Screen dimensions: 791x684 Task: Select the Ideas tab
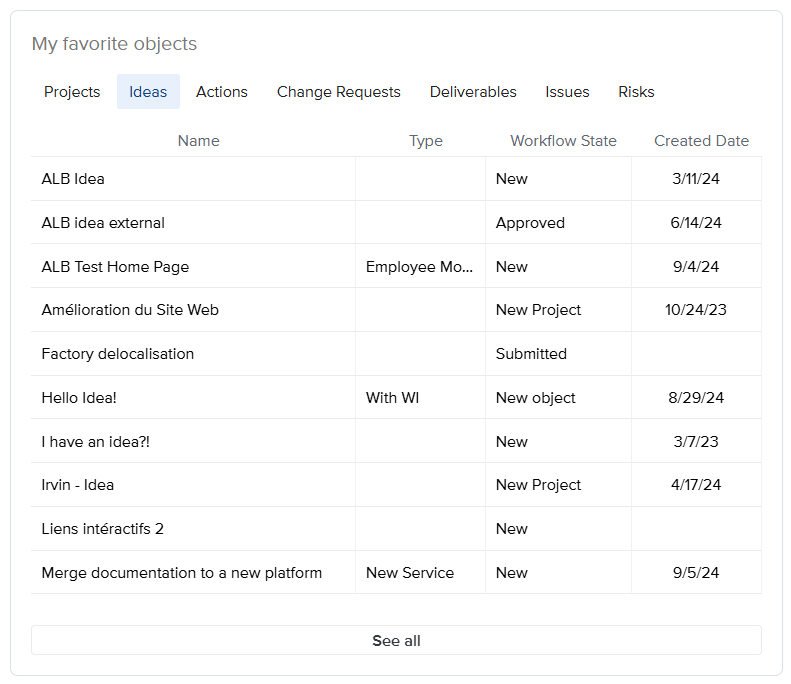point(148,92)
